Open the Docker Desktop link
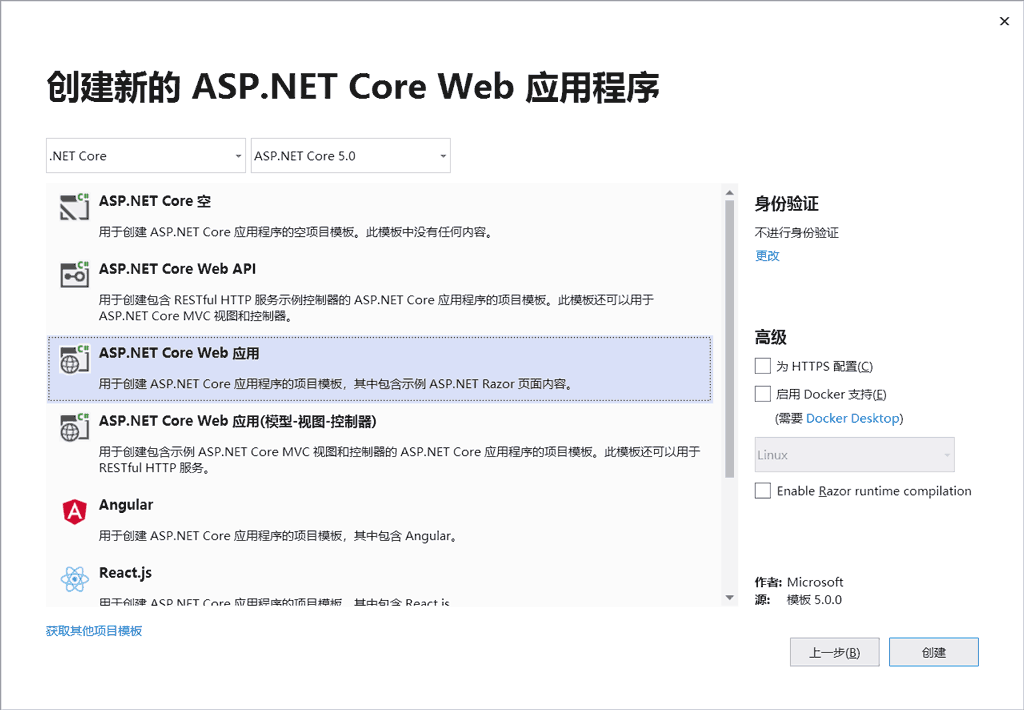 pos(853,418)
